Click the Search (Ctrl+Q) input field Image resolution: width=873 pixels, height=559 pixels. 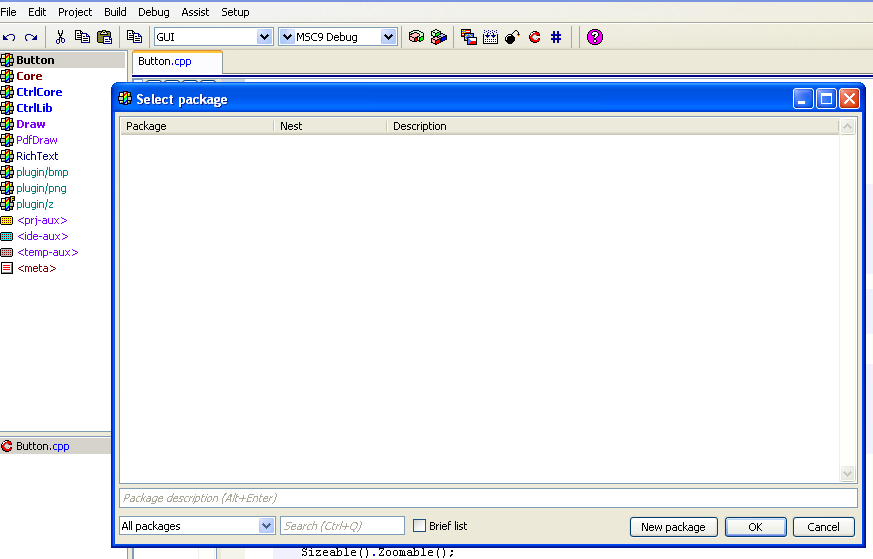click(342, 526)
